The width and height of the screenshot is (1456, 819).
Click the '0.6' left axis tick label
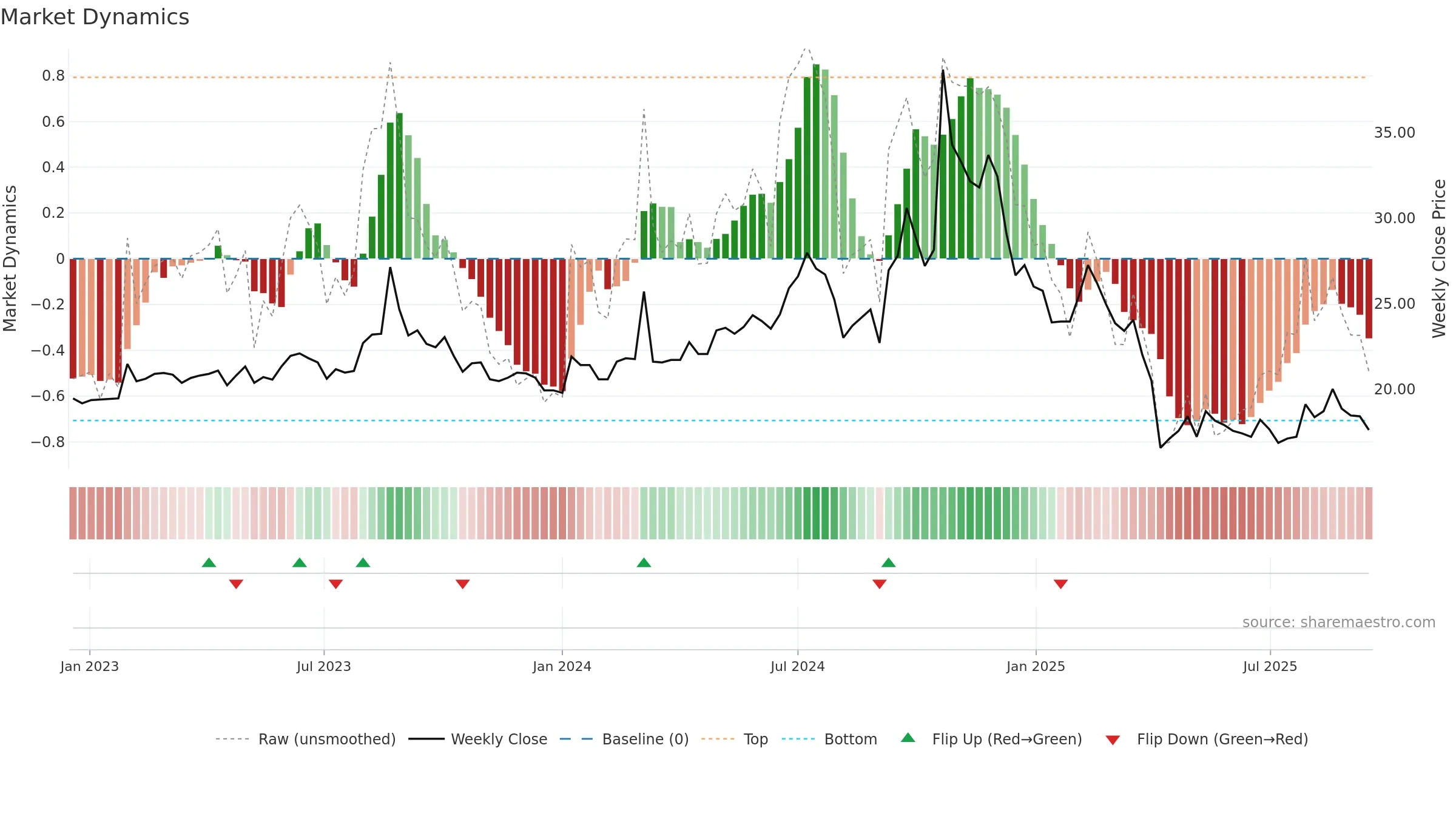click(53, 122)
